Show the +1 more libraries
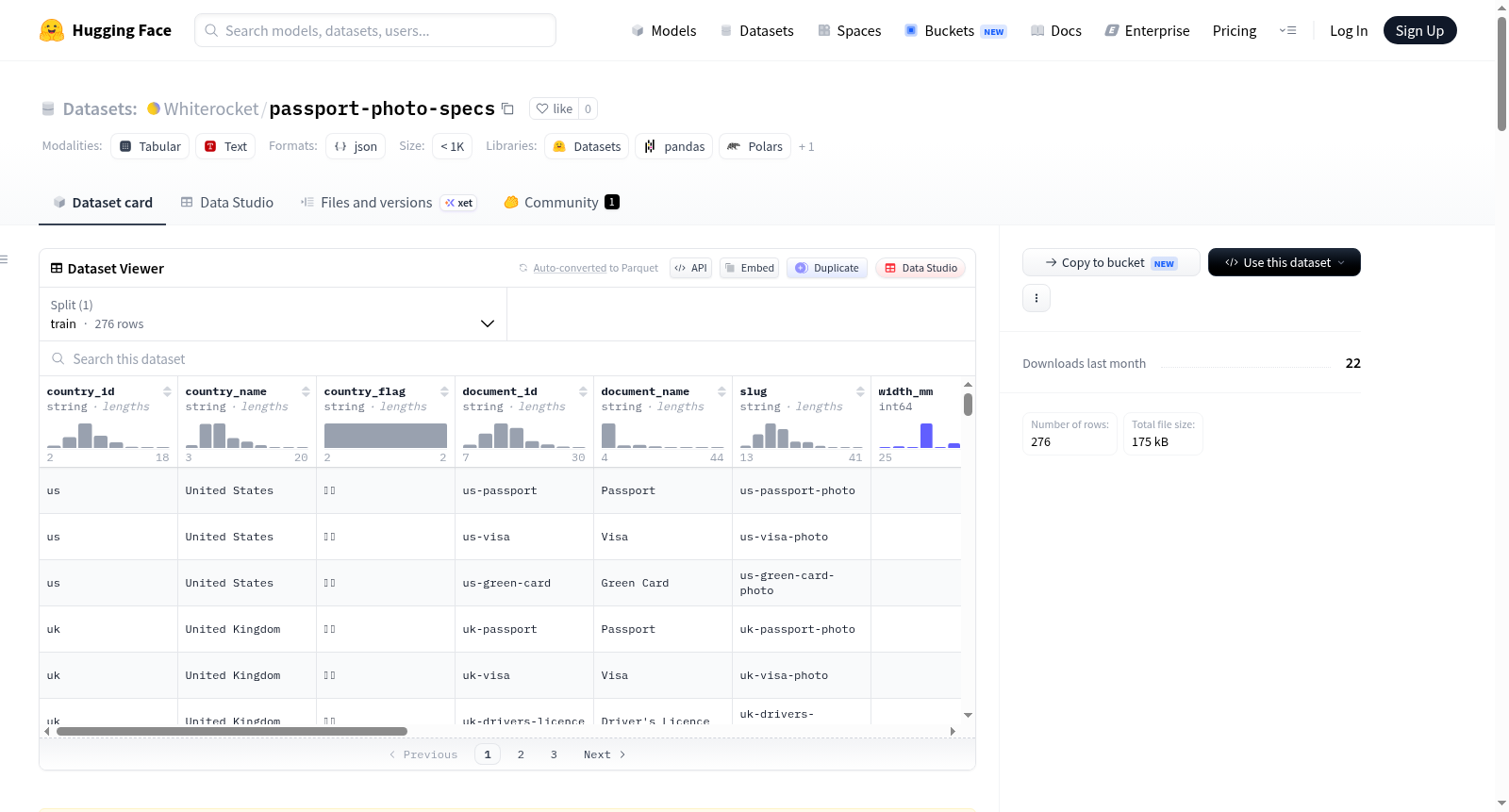 806,146
